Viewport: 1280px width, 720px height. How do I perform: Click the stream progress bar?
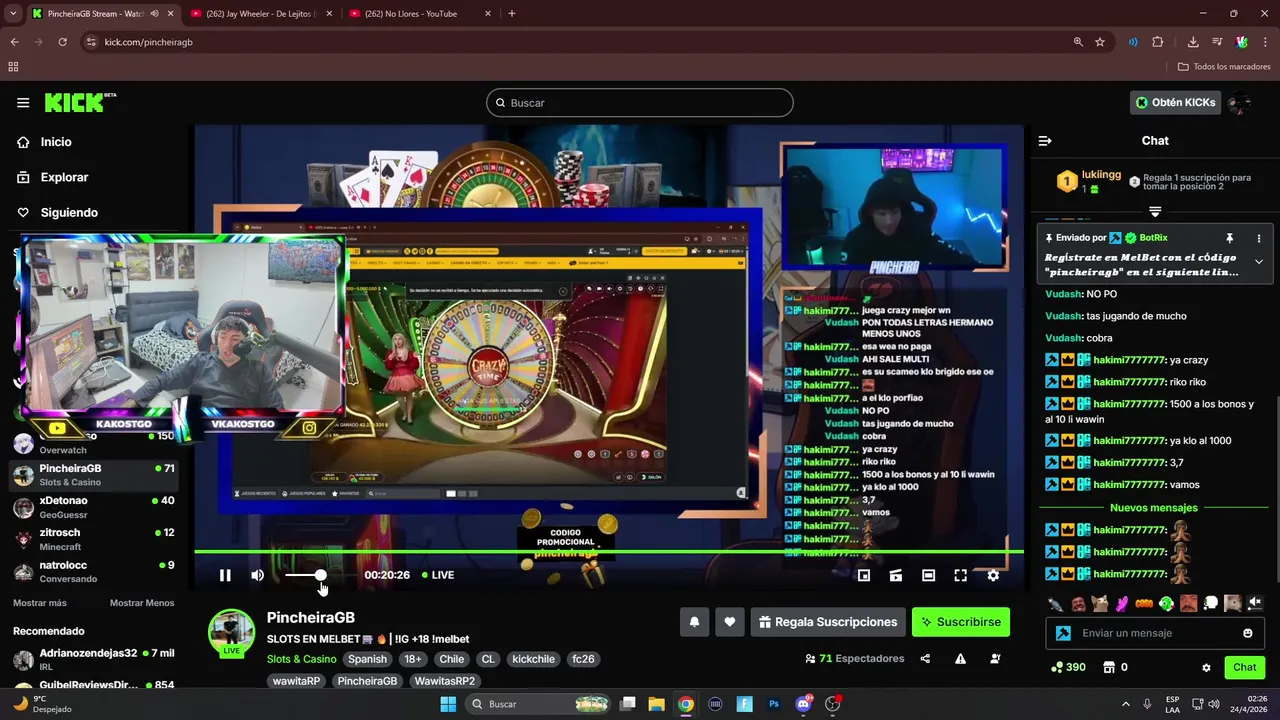pos(609,552)
